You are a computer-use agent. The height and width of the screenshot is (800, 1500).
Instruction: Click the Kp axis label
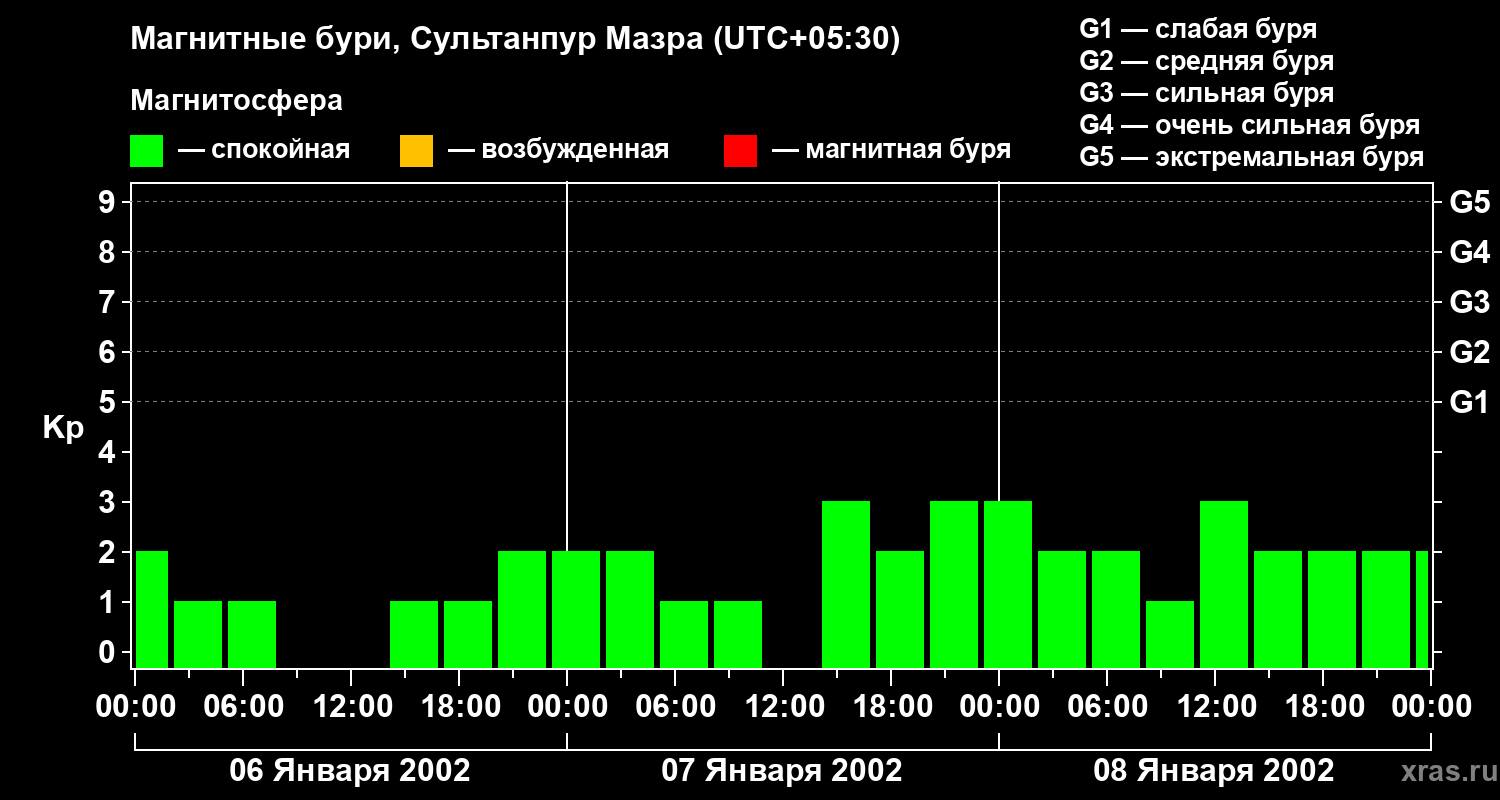[x=63, y=428]
